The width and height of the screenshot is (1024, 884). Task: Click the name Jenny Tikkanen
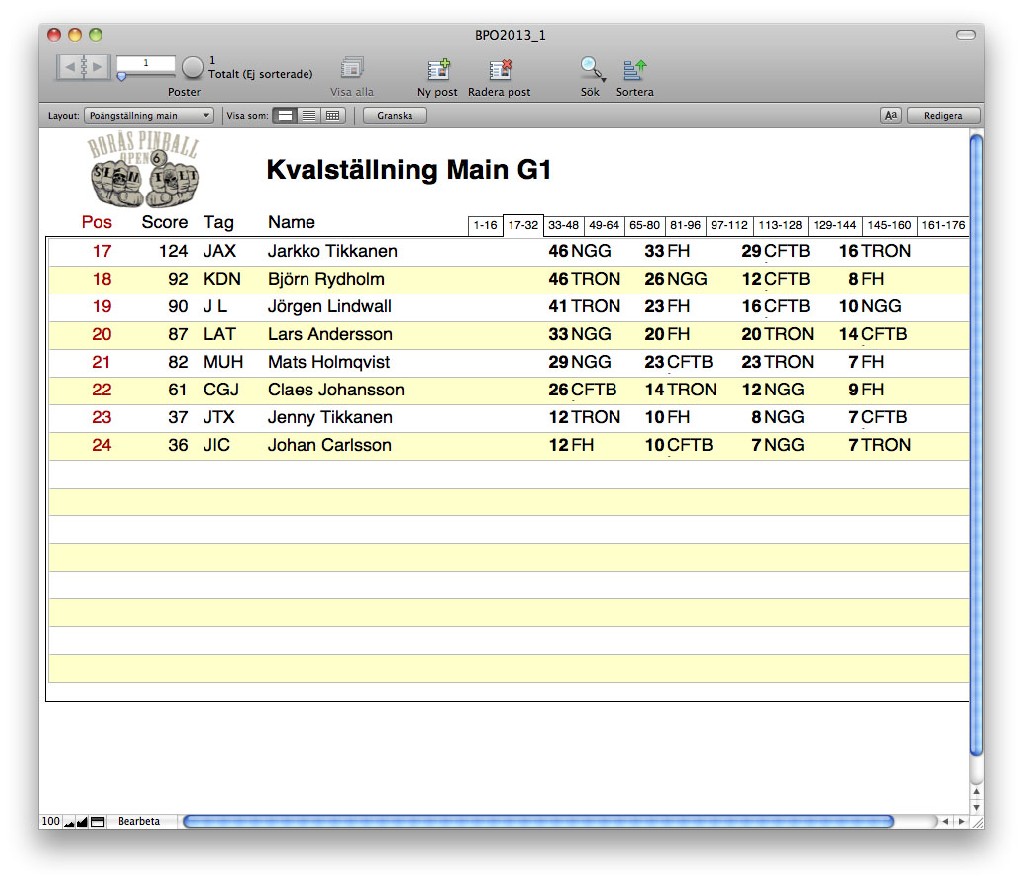(330, 417)
